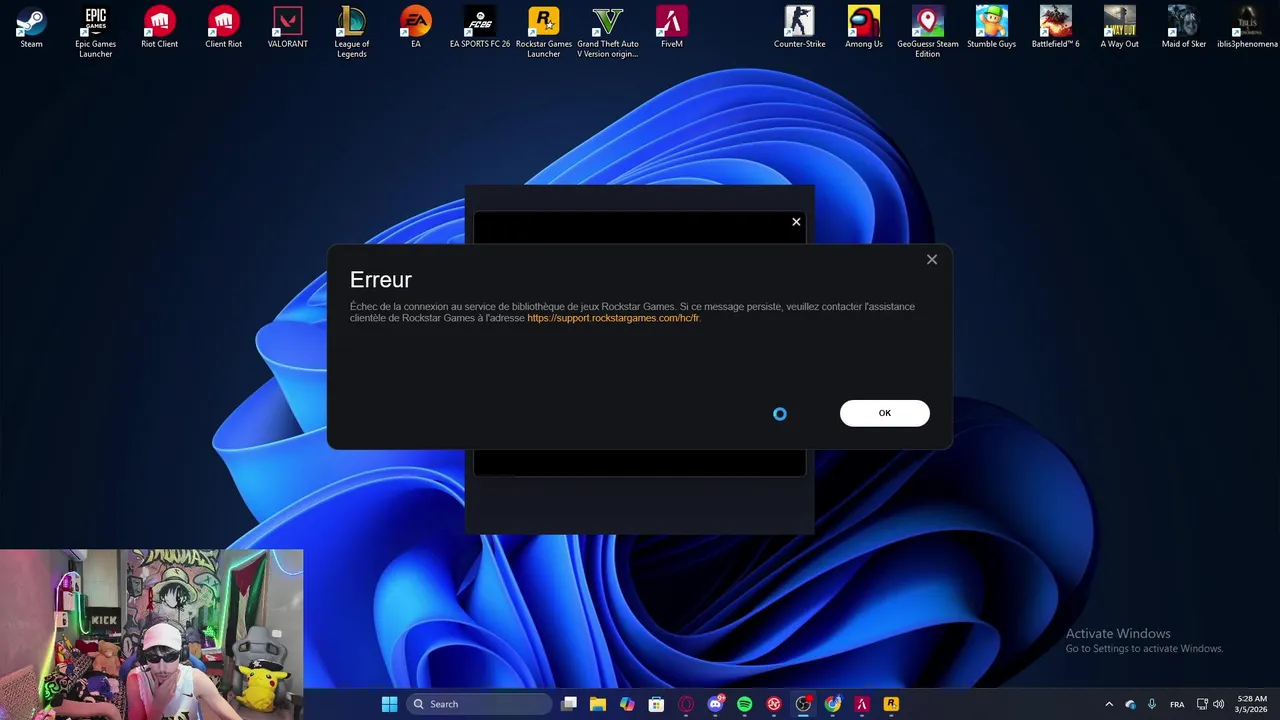Switch to Discord on the taskbar
This screenshot has width=1280, height=720.
point(715,704)
